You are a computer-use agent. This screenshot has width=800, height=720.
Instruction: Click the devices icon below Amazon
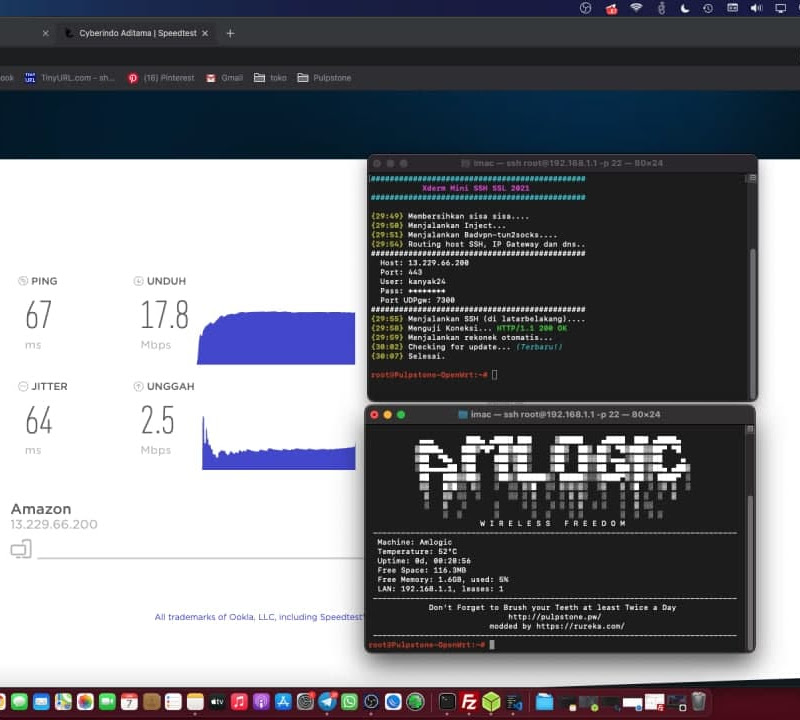coord(21,549)
